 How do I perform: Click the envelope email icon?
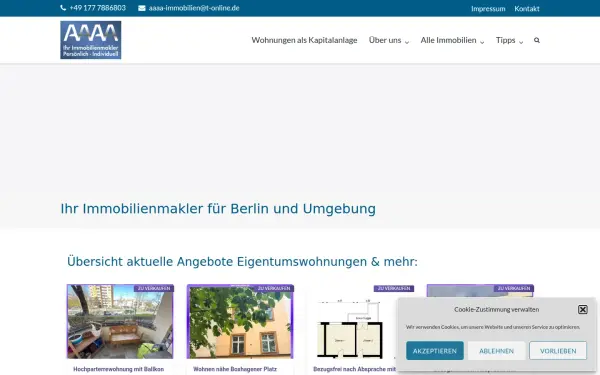(142, 8)
